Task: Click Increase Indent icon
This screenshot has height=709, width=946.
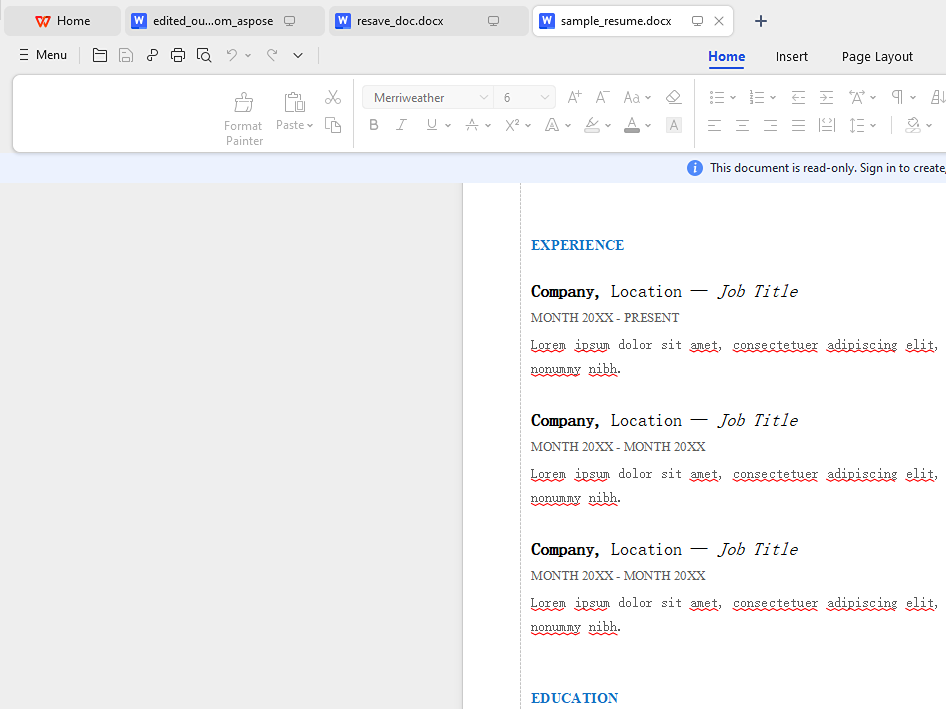Action: click(x=826, y=97)
